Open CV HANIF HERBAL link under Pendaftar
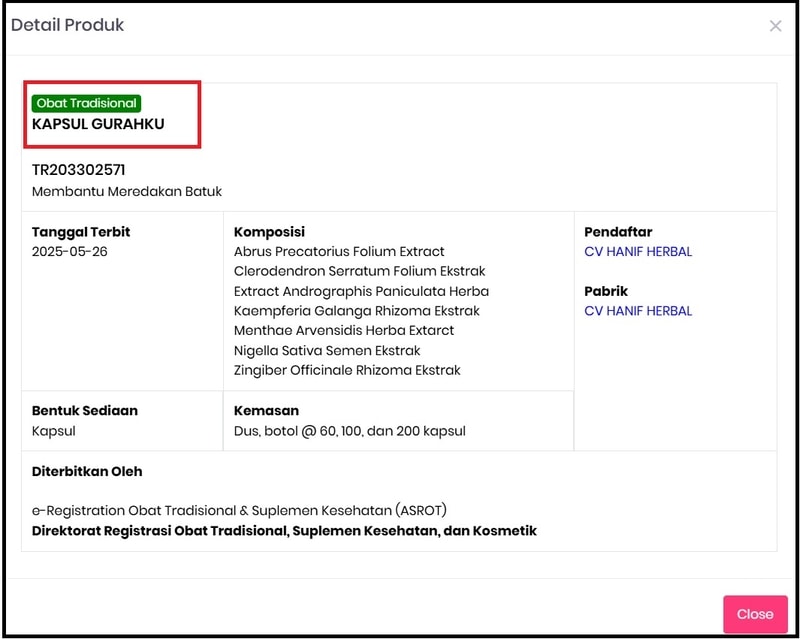Screen dimensions: 800x639 (x=638, y=252)
